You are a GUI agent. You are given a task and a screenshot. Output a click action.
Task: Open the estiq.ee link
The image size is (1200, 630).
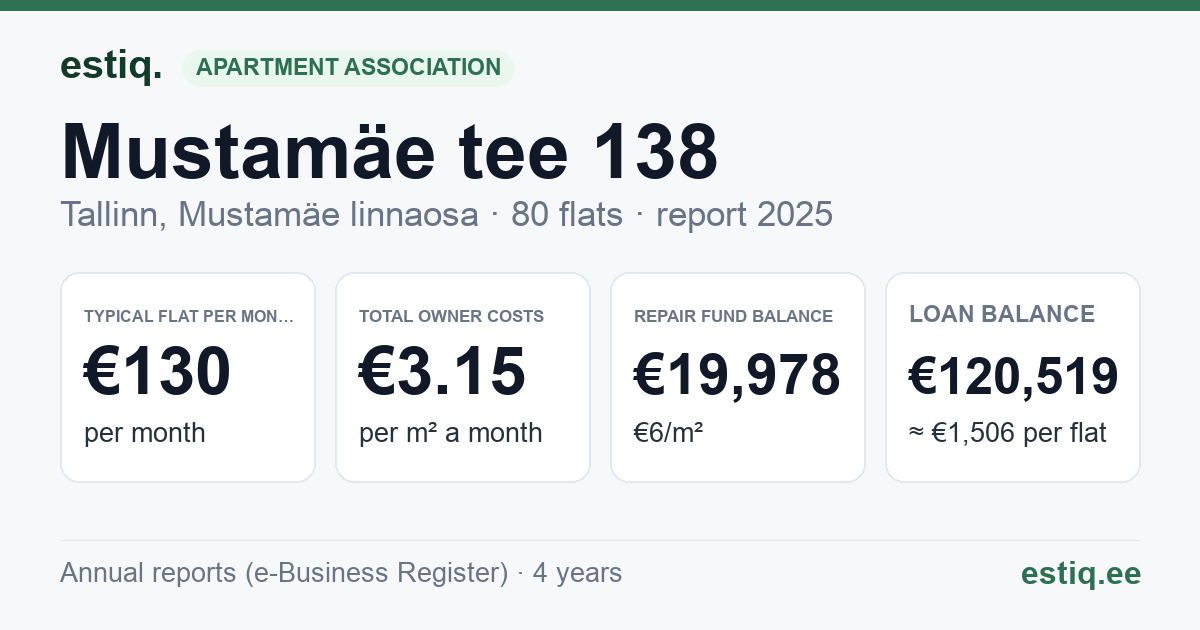tap(1080, 573)
